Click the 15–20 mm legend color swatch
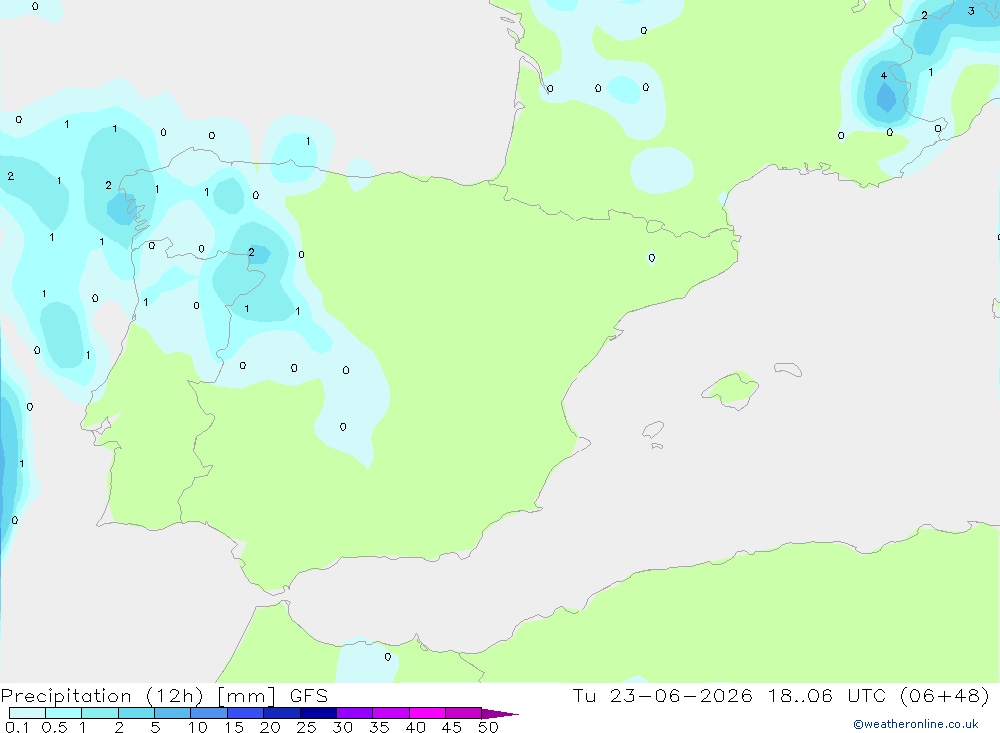1000x733 pixels. click(246, 713)
